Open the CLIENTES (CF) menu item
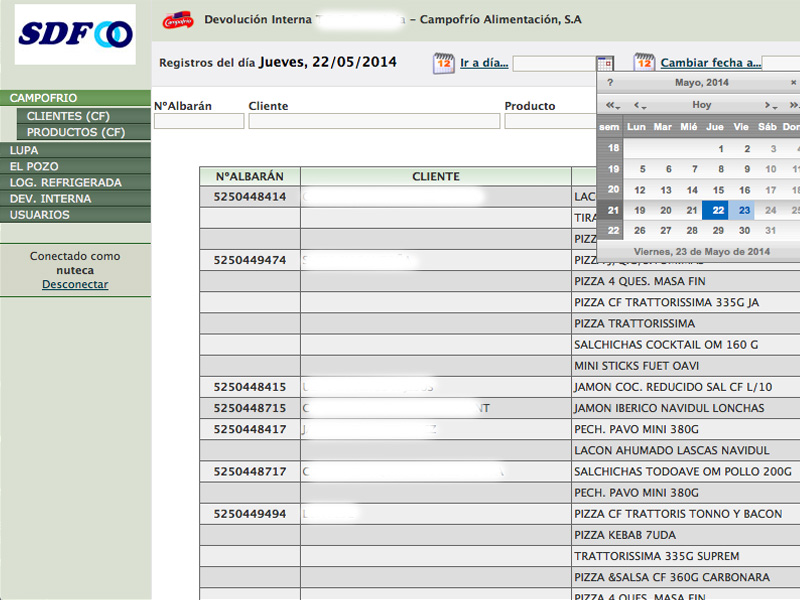The width and height of the screenshot is (800, 600). (x=68, y=116)
